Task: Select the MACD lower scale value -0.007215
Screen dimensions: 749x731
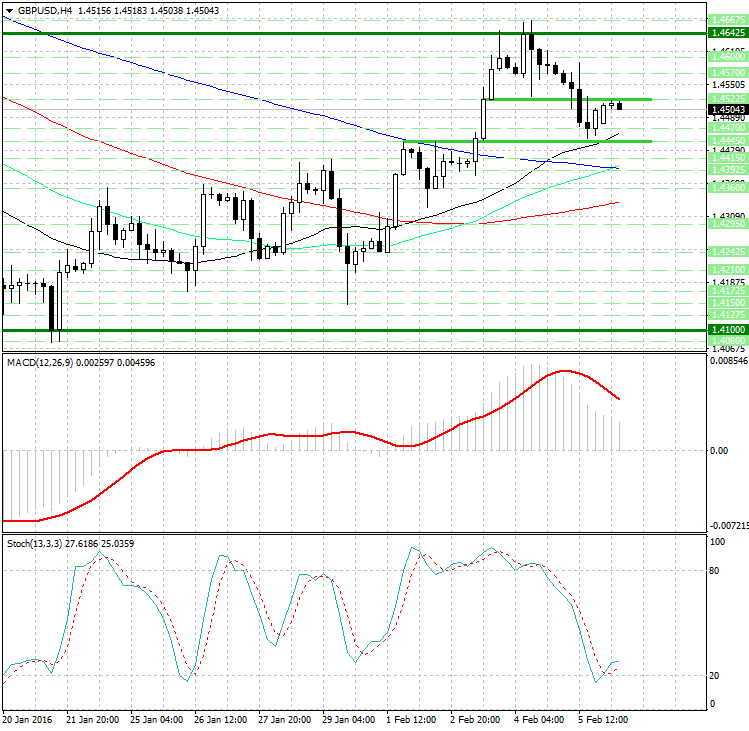Action: [x=729, y=526]
